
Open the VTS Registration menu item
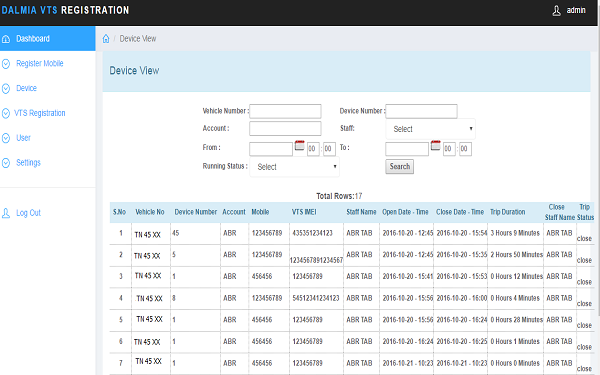pyautogui.click(x=40, y=113)
